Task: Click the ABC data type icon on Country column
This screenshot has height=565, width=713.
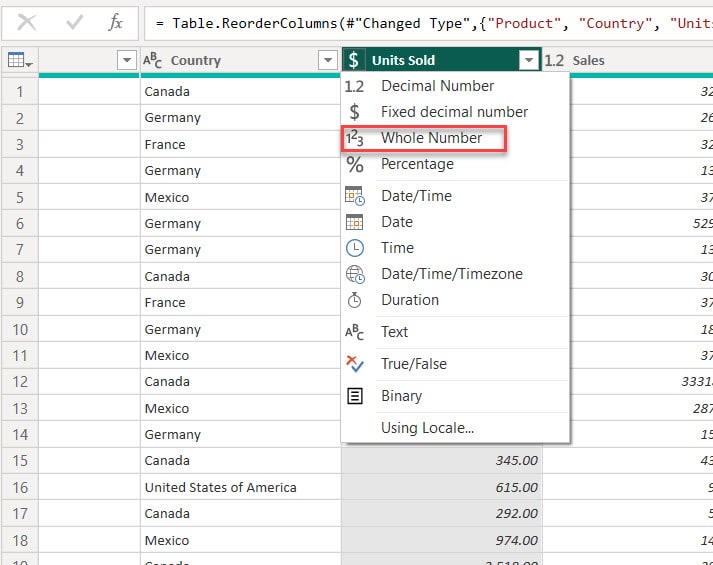Action: (x=152, y=60)
